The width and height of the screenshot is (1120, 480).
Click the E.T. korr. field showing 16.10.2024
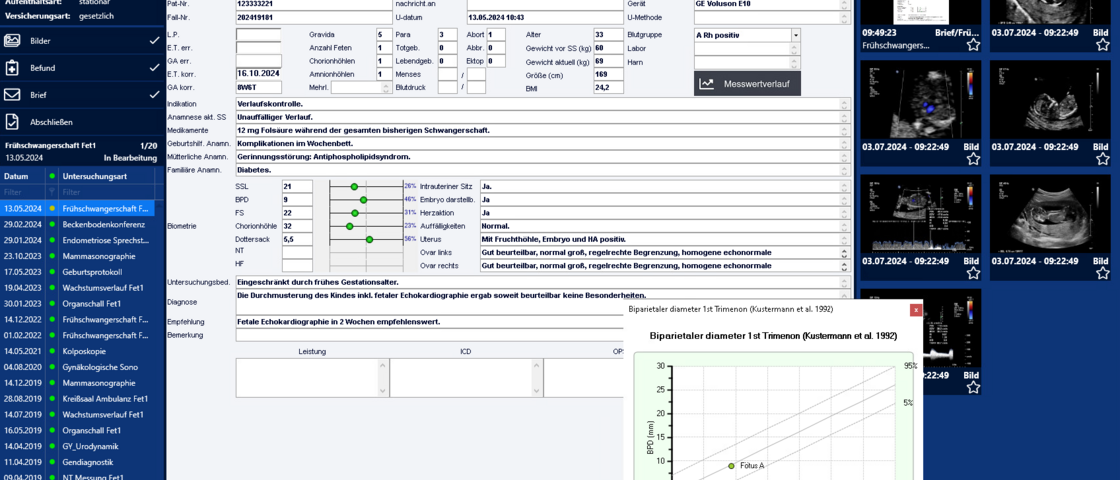pos(259,74)
